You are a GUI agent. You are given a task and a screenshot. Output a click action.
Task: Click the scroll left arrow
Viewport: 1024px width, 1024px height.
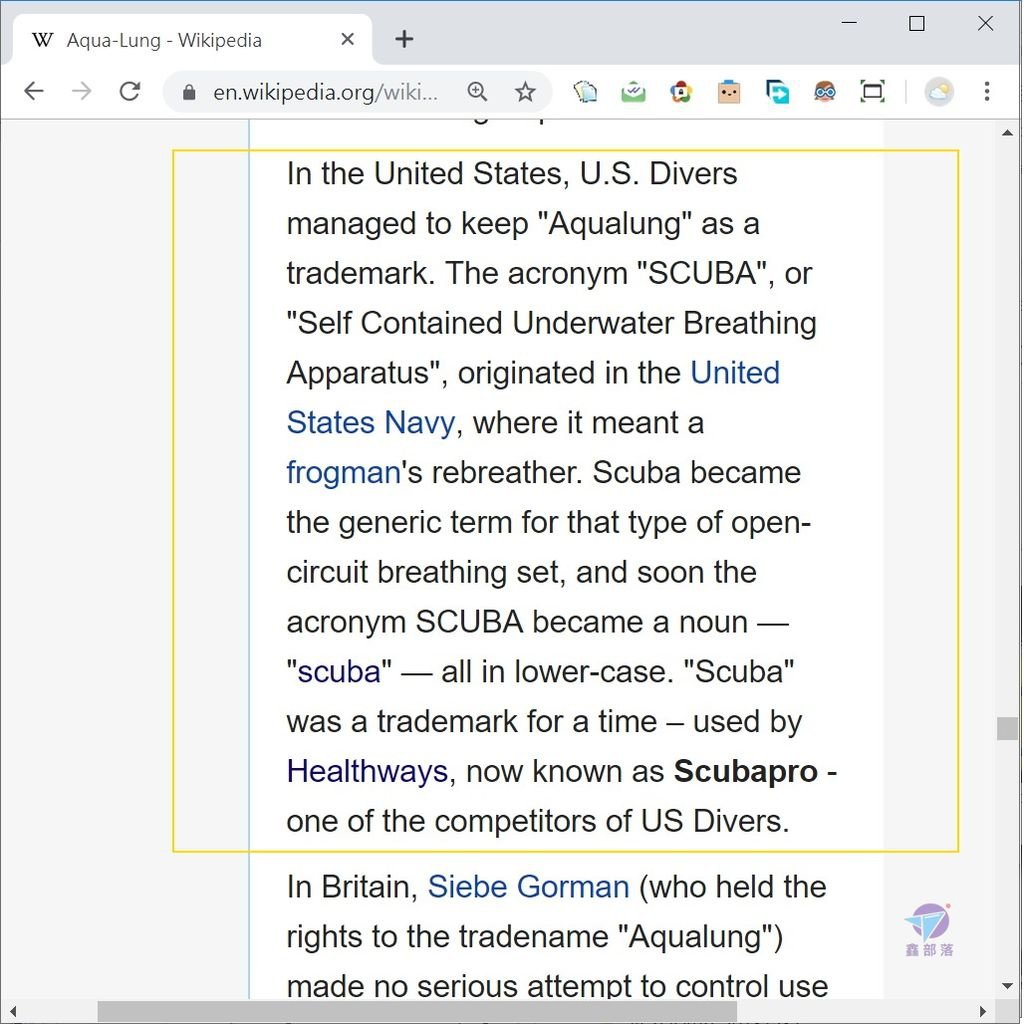point(13,1012)
